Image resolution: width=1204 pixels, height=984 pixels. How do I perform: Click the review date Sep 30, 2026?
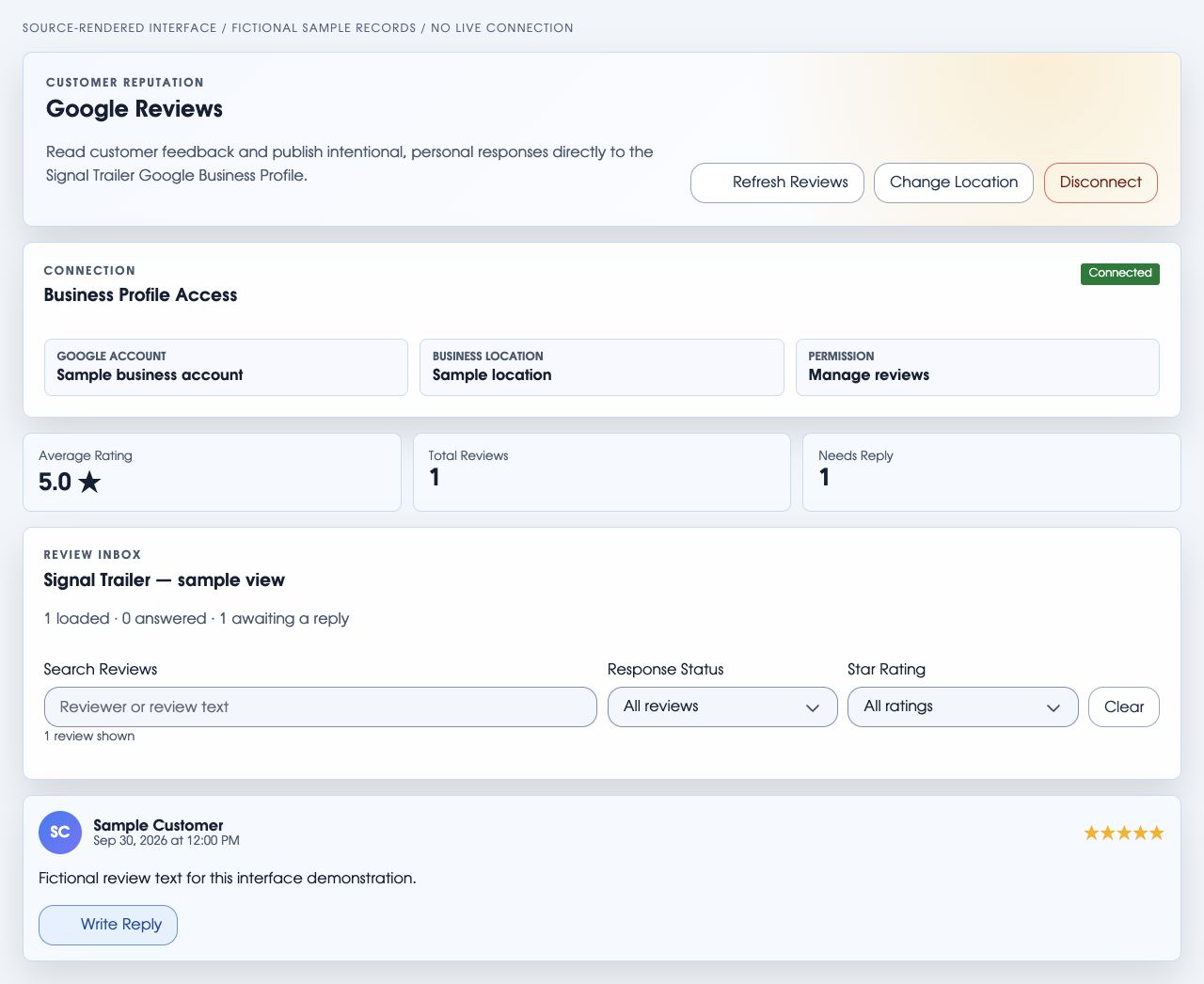166,841
